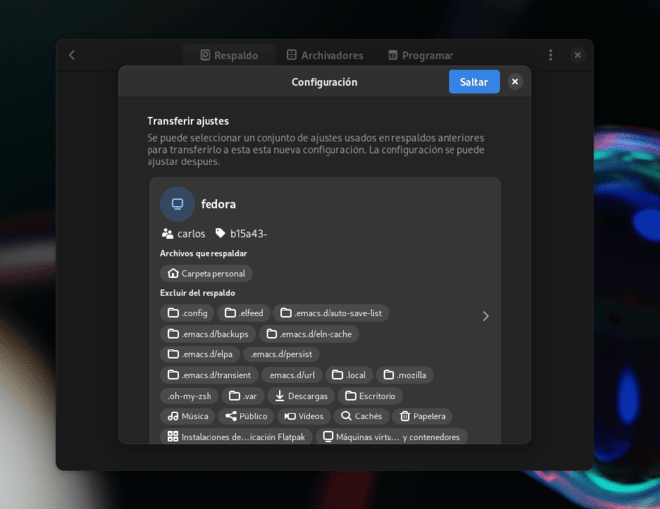Click the Archivos que respaldar label

tap(203, 253)
